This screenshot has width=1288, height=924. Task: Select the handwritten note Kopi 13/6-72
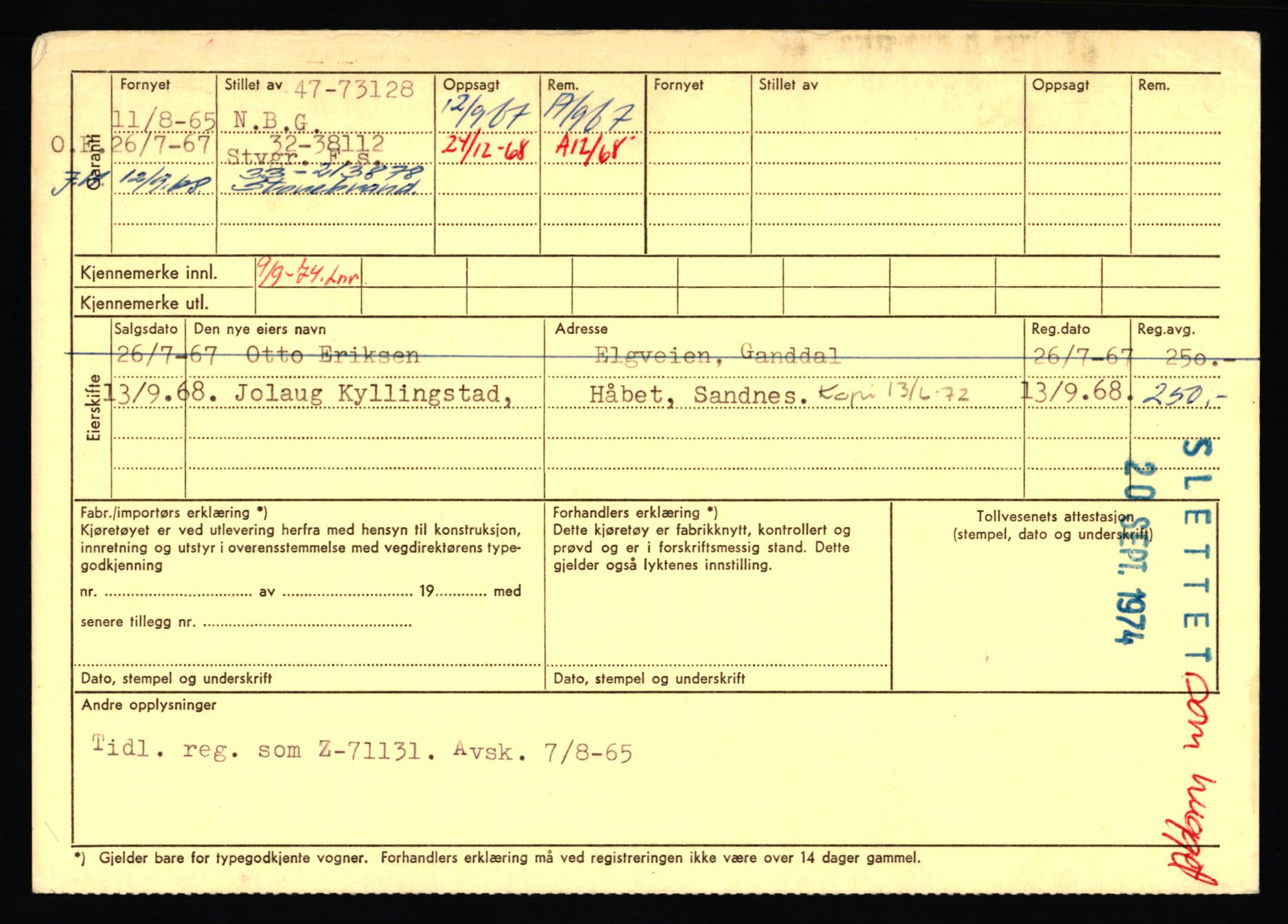pos(893,395)
